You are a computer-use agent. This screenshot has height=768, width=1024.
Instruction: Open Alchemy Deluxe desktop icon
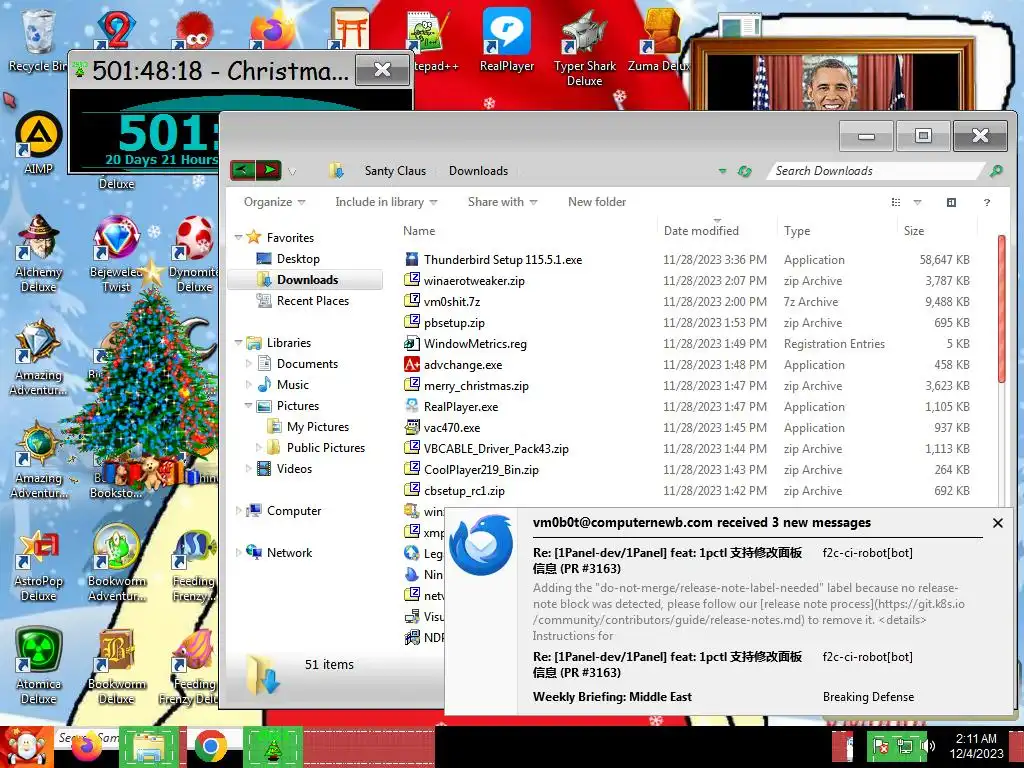(x=38, y=253)
